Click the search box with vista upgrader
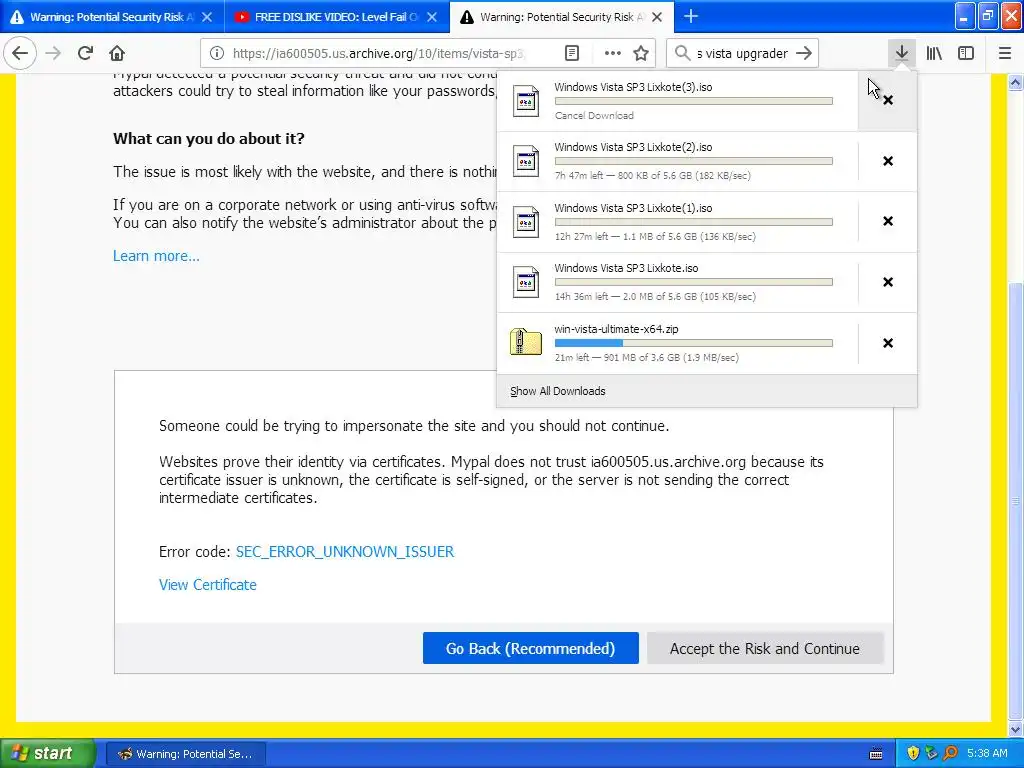The height and width of the screenshot is (768, 1024). point(742,53)
